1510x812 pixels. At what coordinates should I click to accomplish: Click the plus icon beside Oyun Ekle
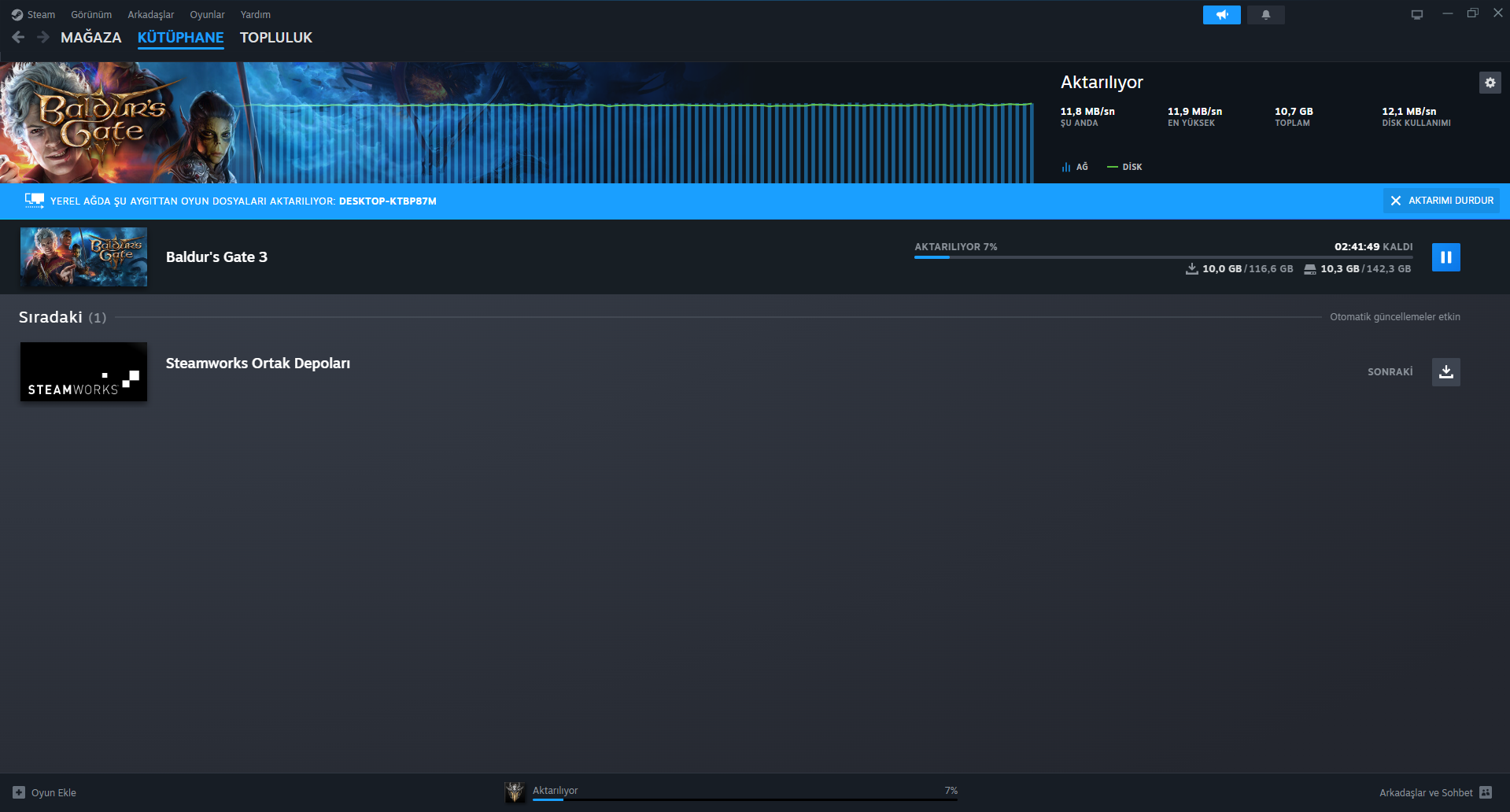(x=19, y=792)
